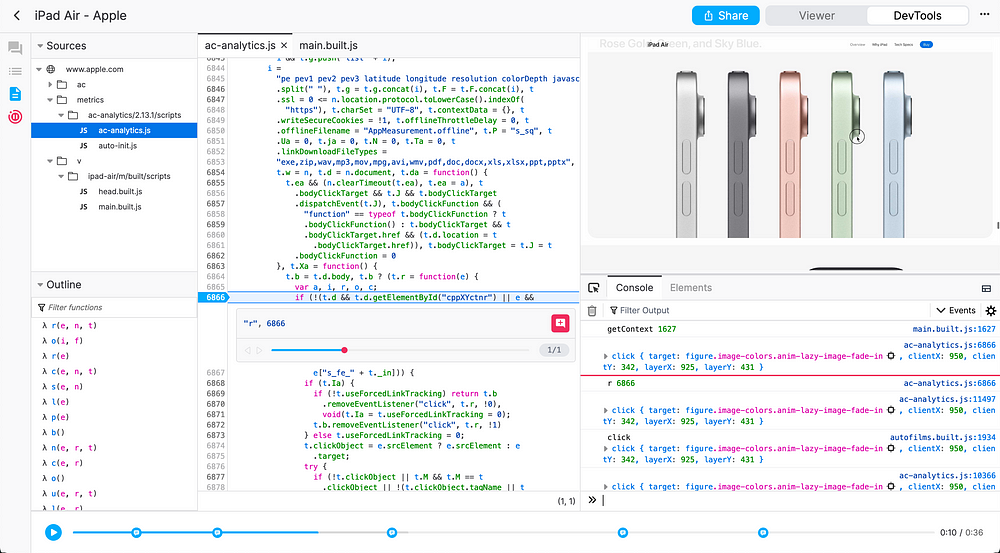Click the Share button
This screenshot has width=1000, height=553.
726,16
